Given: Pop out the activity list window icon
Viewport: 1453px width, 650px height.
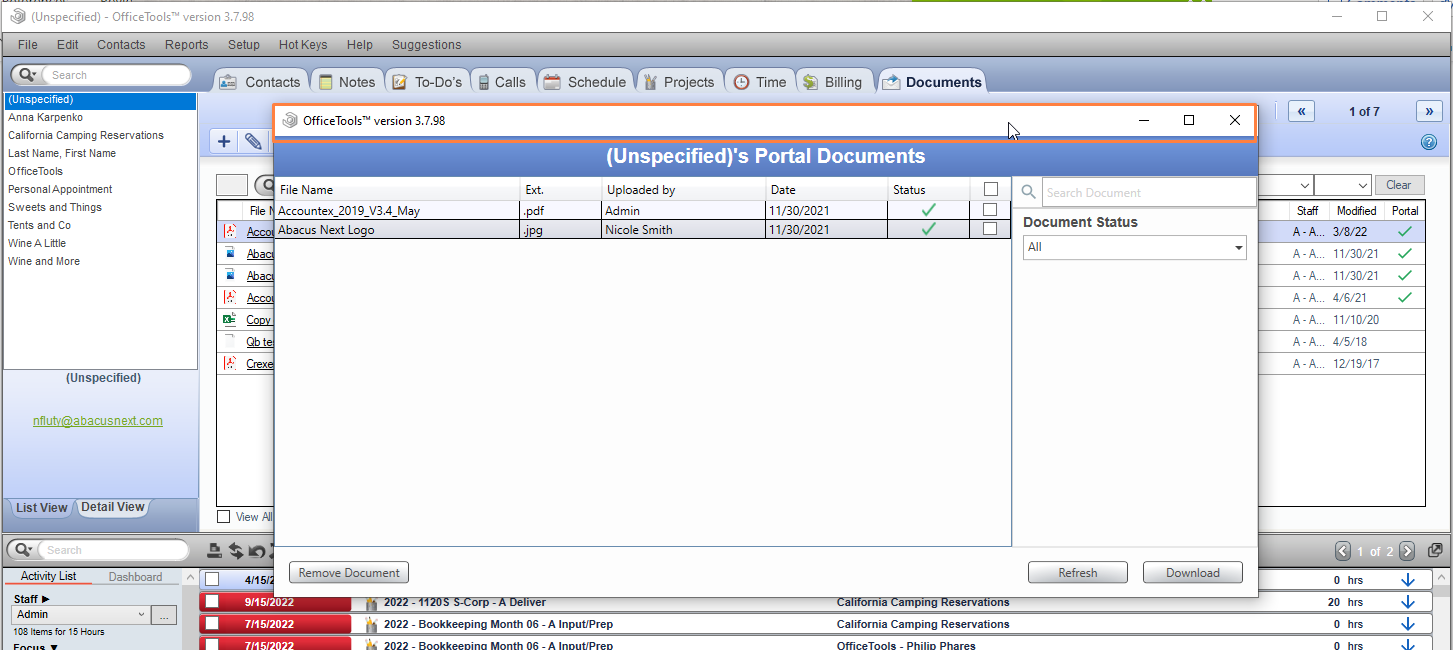Looking at the screenshot, I should 1435,550.
